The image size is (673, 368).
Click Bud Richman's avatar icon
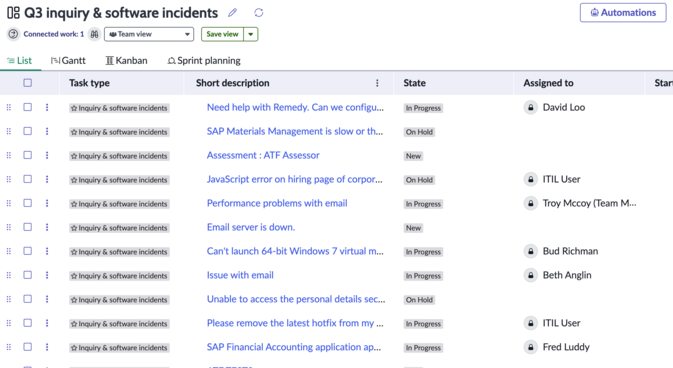point(531,251)
